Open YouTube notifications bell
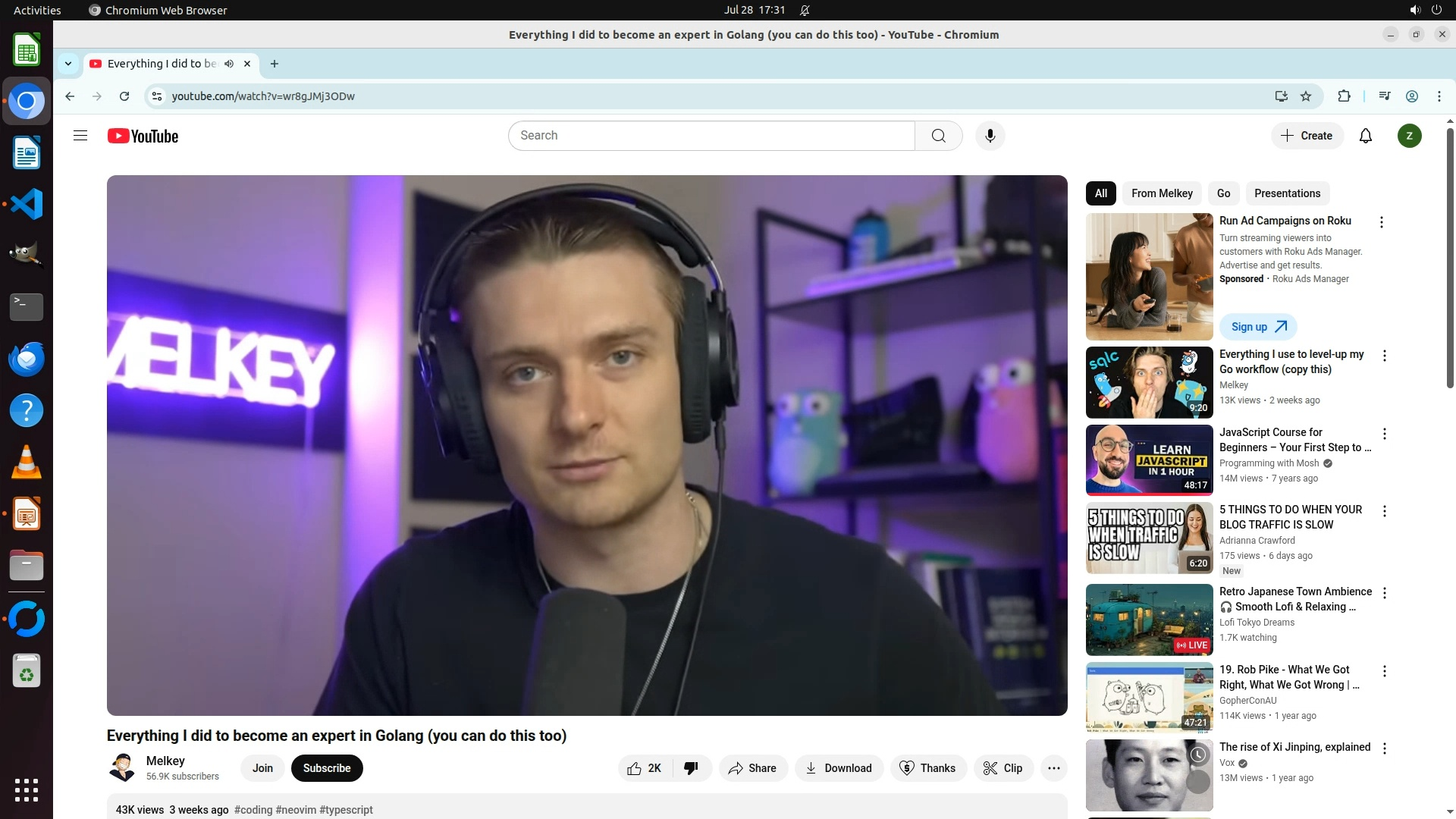 (x=1365, y=136)
